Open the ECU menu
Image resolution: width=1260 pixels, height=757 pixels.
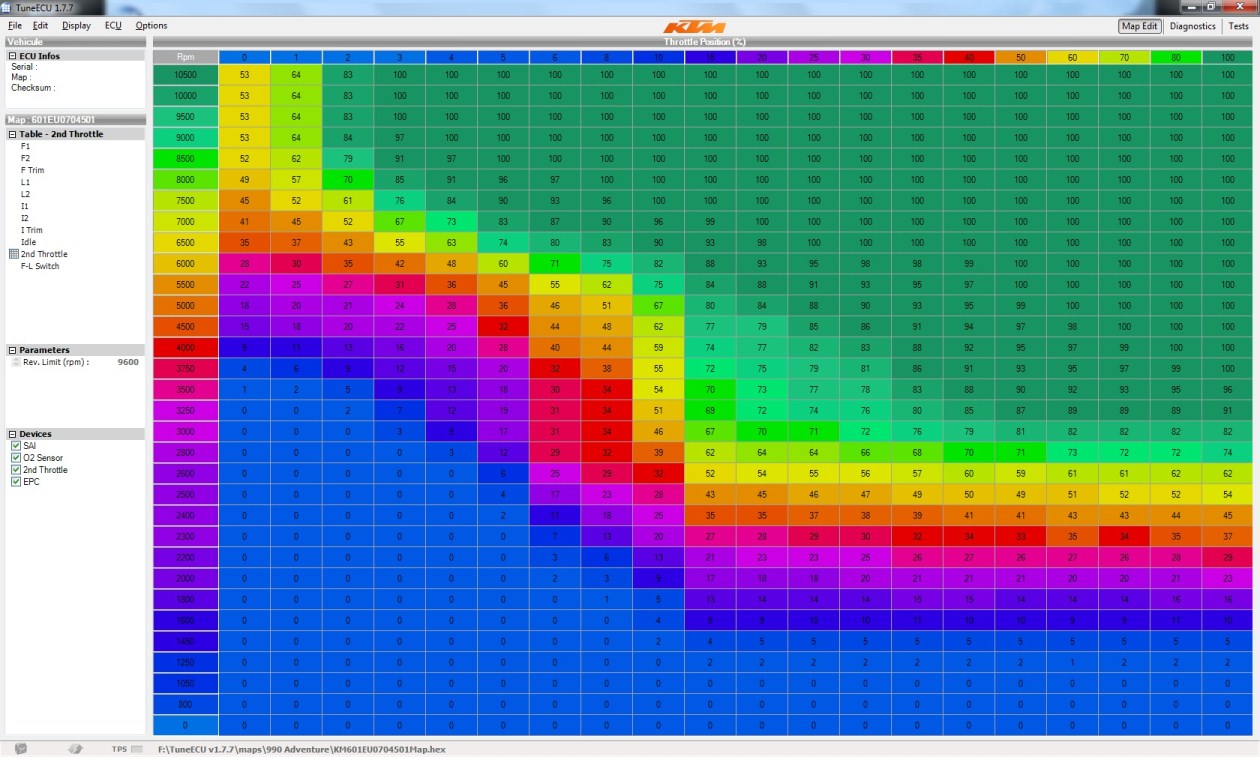tap(113, 26)
